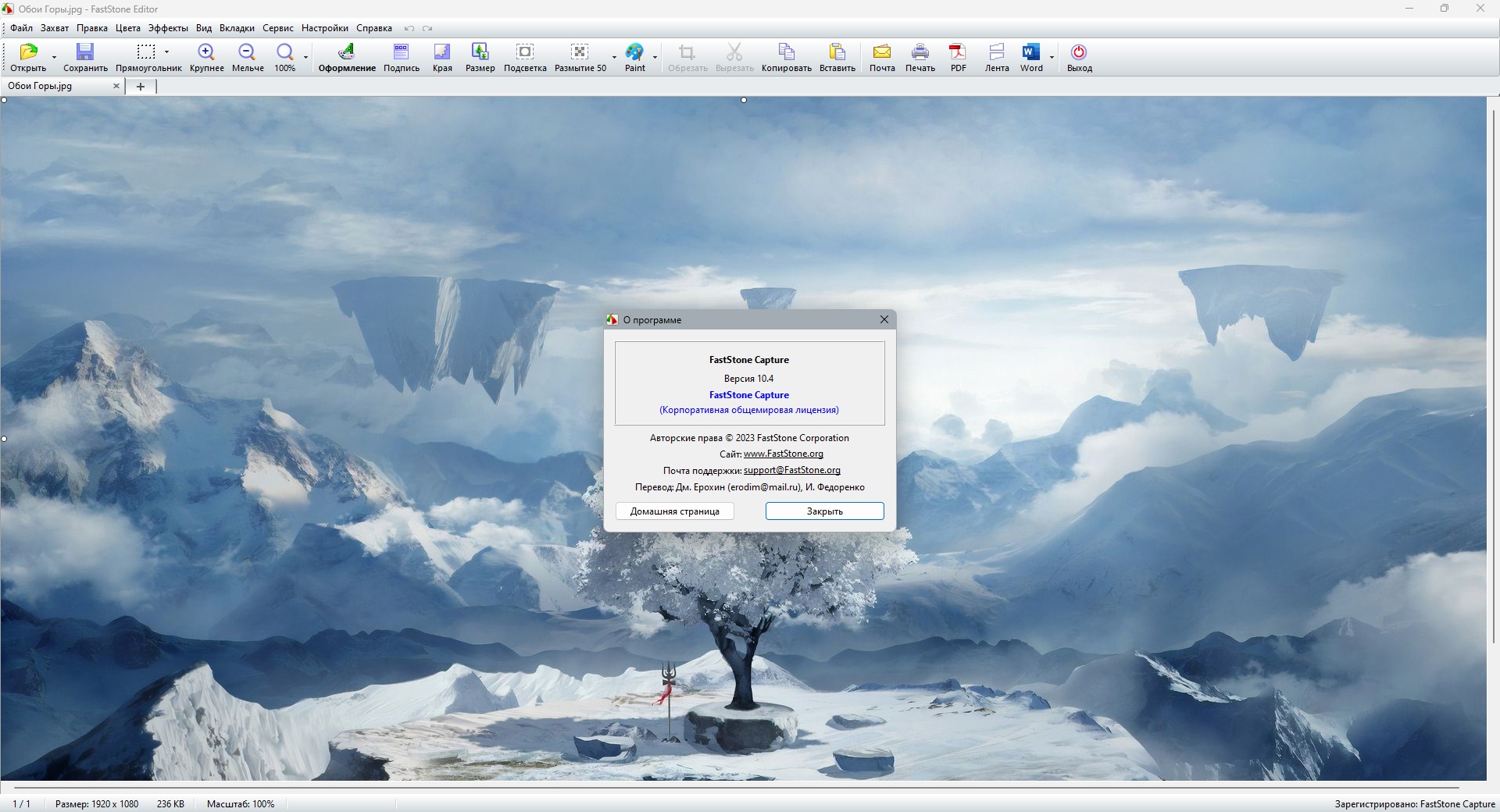Image resolution: width=1500 pixels, height=812 pixels.
Task: Select the Размер resize tool
Action: coord(480,52)
